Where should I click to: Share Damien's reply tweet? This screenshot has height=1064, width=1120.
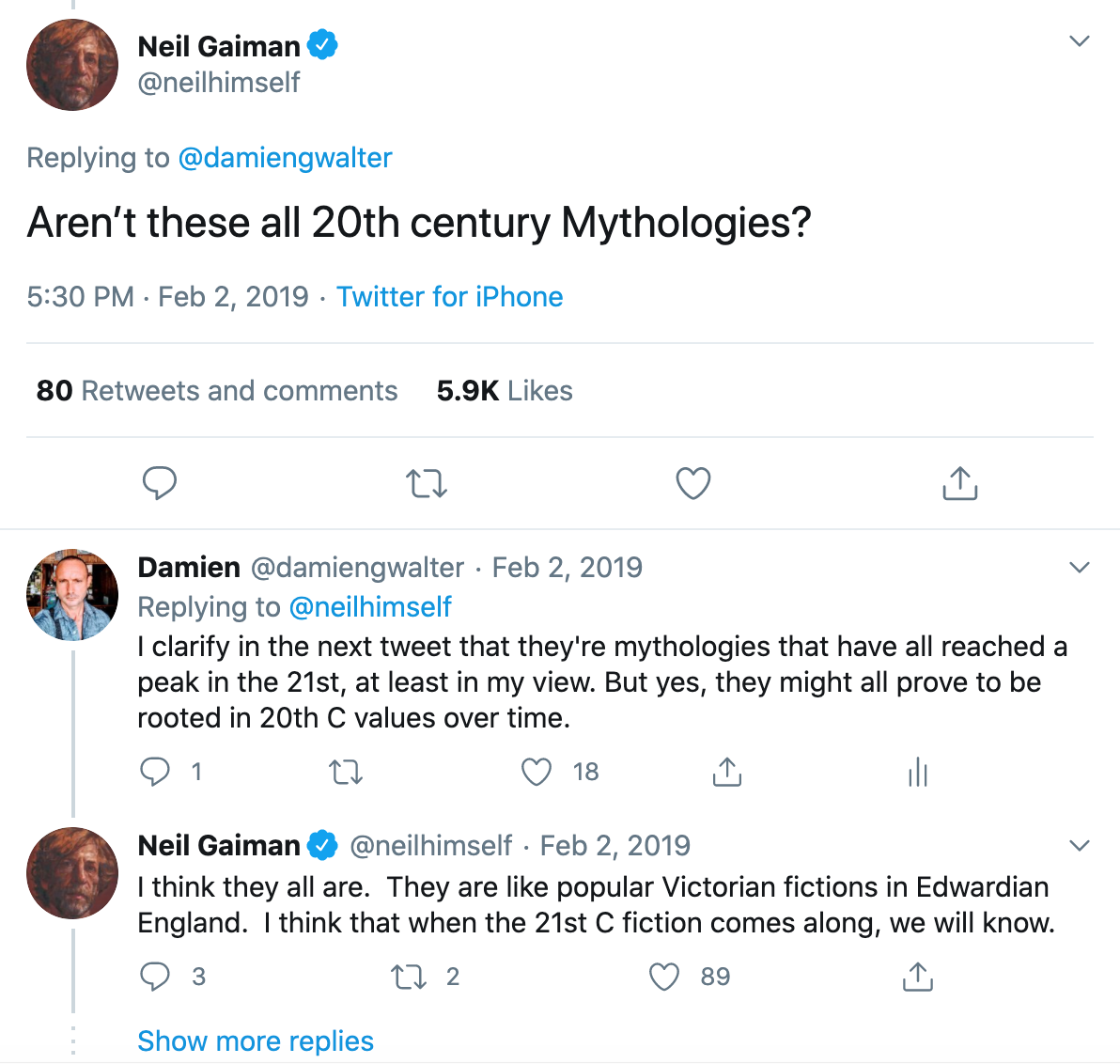[x=727, y=772]
